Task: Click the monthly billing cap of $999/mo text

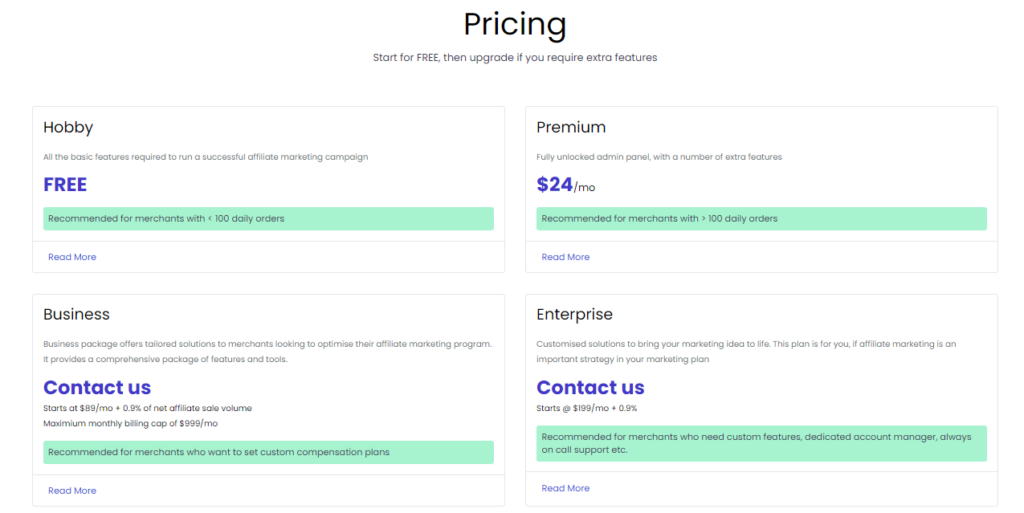Action: tap(131, 424)
